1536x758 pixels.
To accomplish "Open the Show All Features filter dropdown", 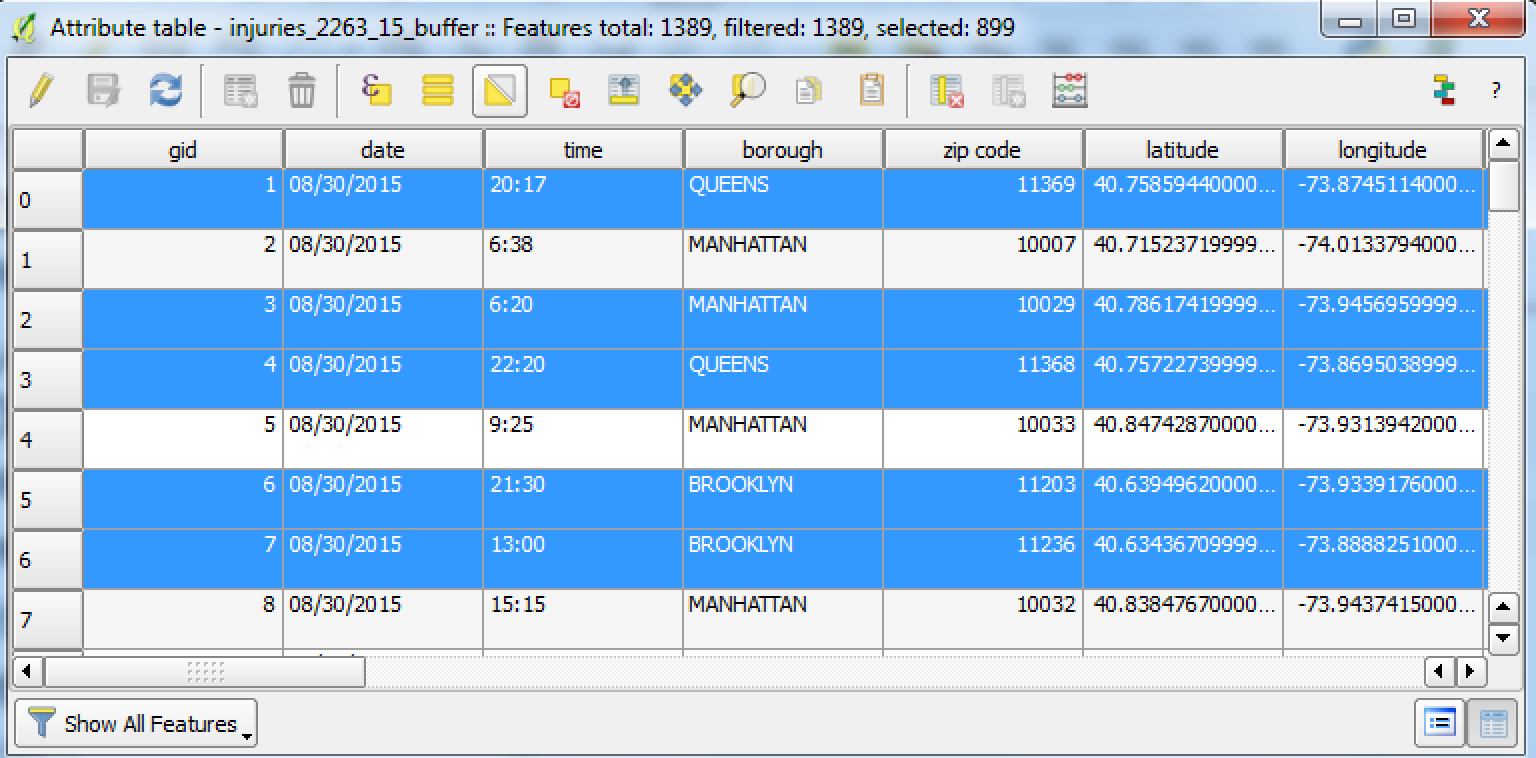I will point(136,723).
